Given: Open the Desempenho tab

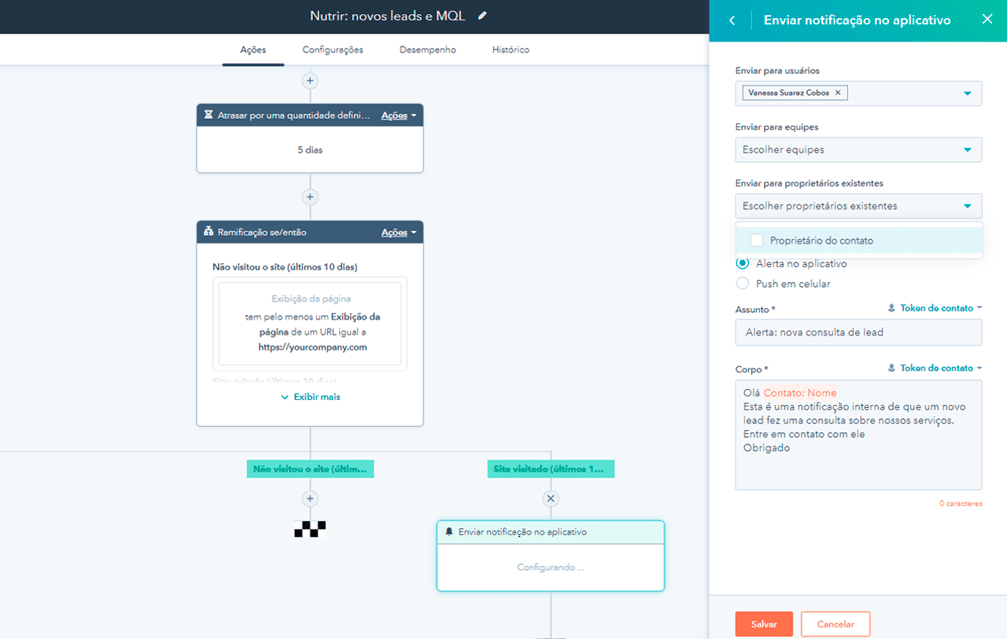Looking at the screenshot, I should coord(427,50).
